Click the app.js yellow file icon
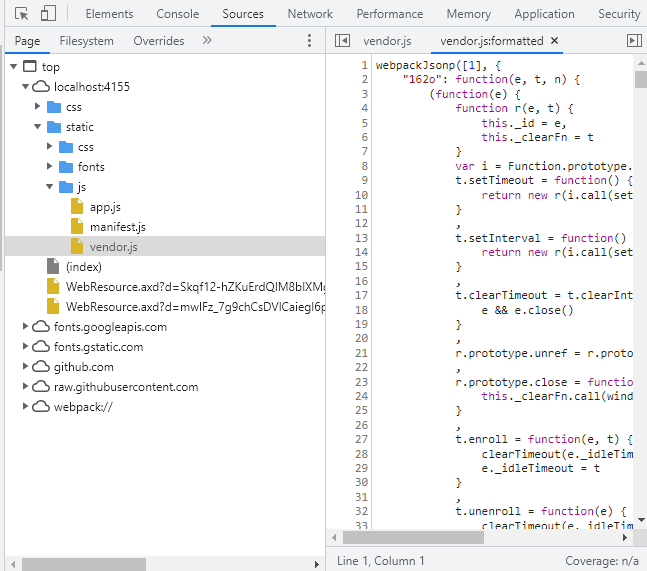647x571 pixels. click(x=77, y=206)
